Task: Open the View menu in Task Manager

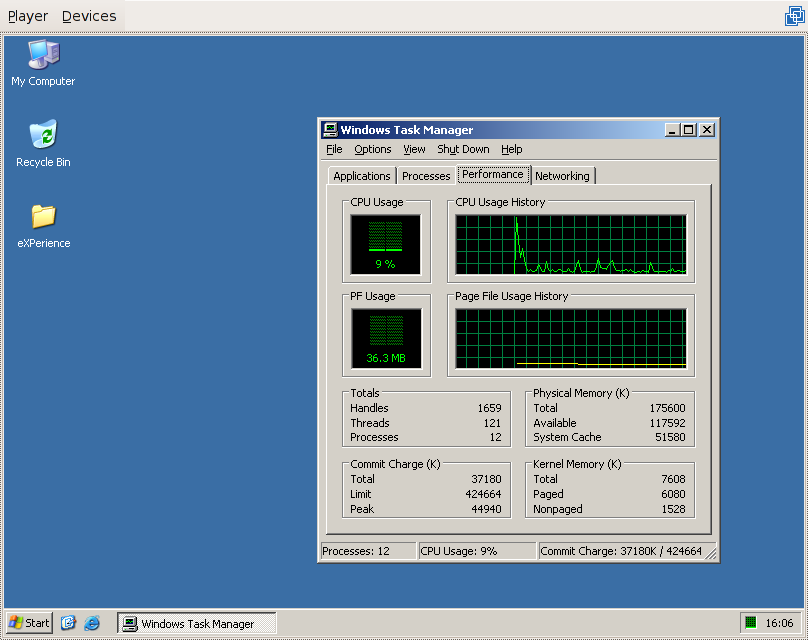Action: [x=414, y=149]
